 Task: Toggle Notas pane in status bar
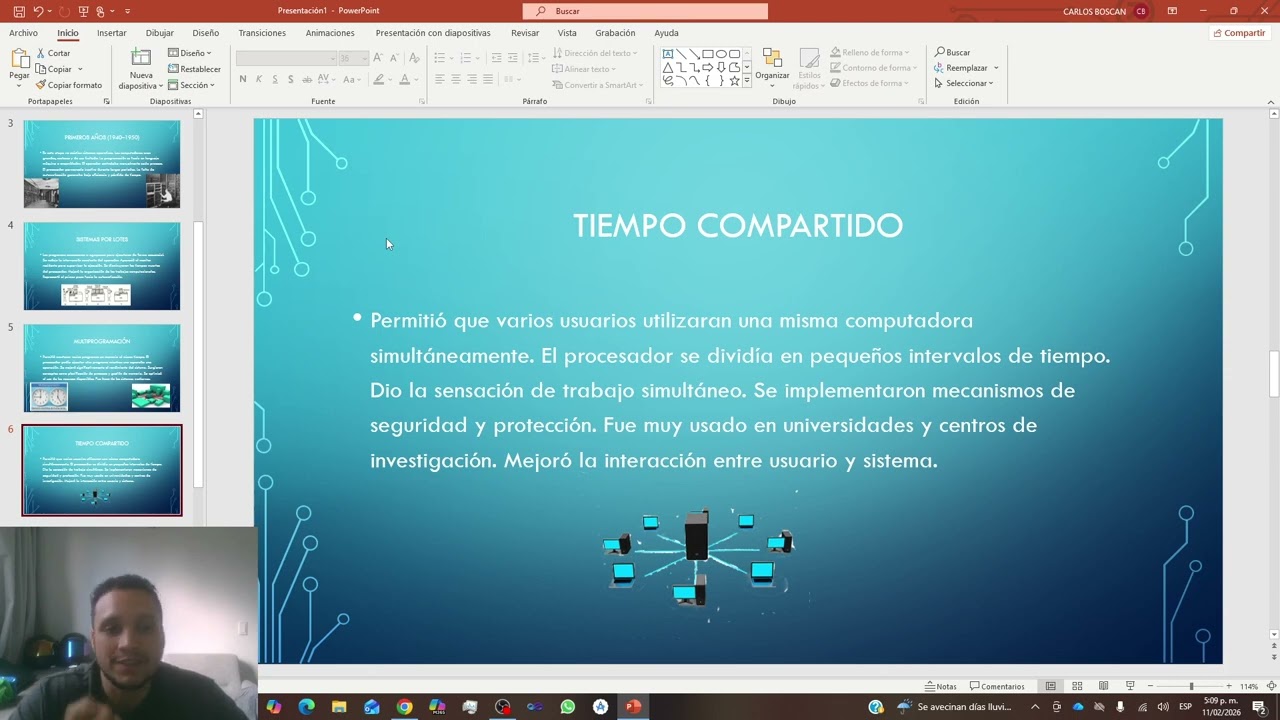(x=940, y=686)
